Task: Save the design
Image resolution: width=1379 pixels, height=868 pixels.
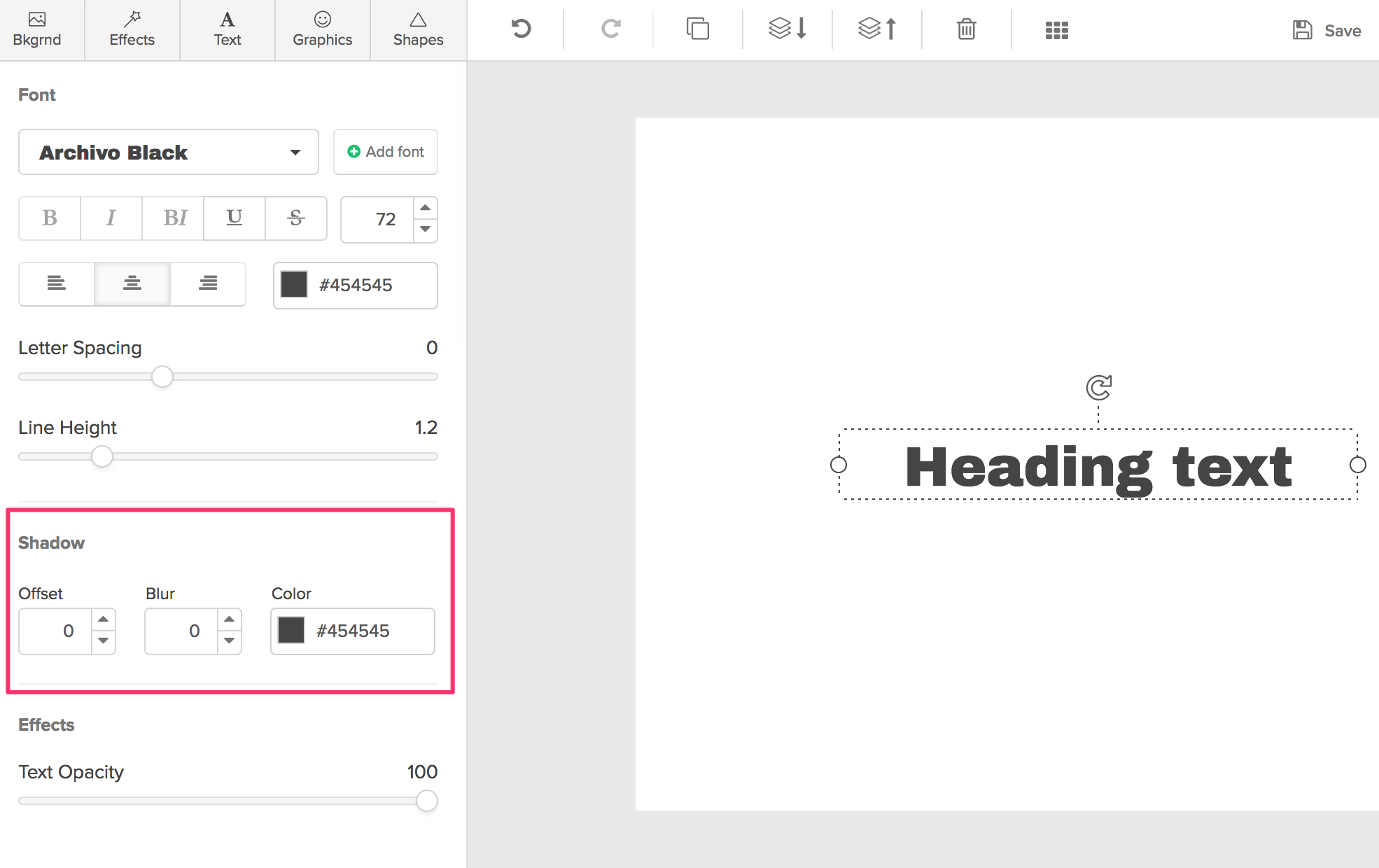Action: (1326, 30)
